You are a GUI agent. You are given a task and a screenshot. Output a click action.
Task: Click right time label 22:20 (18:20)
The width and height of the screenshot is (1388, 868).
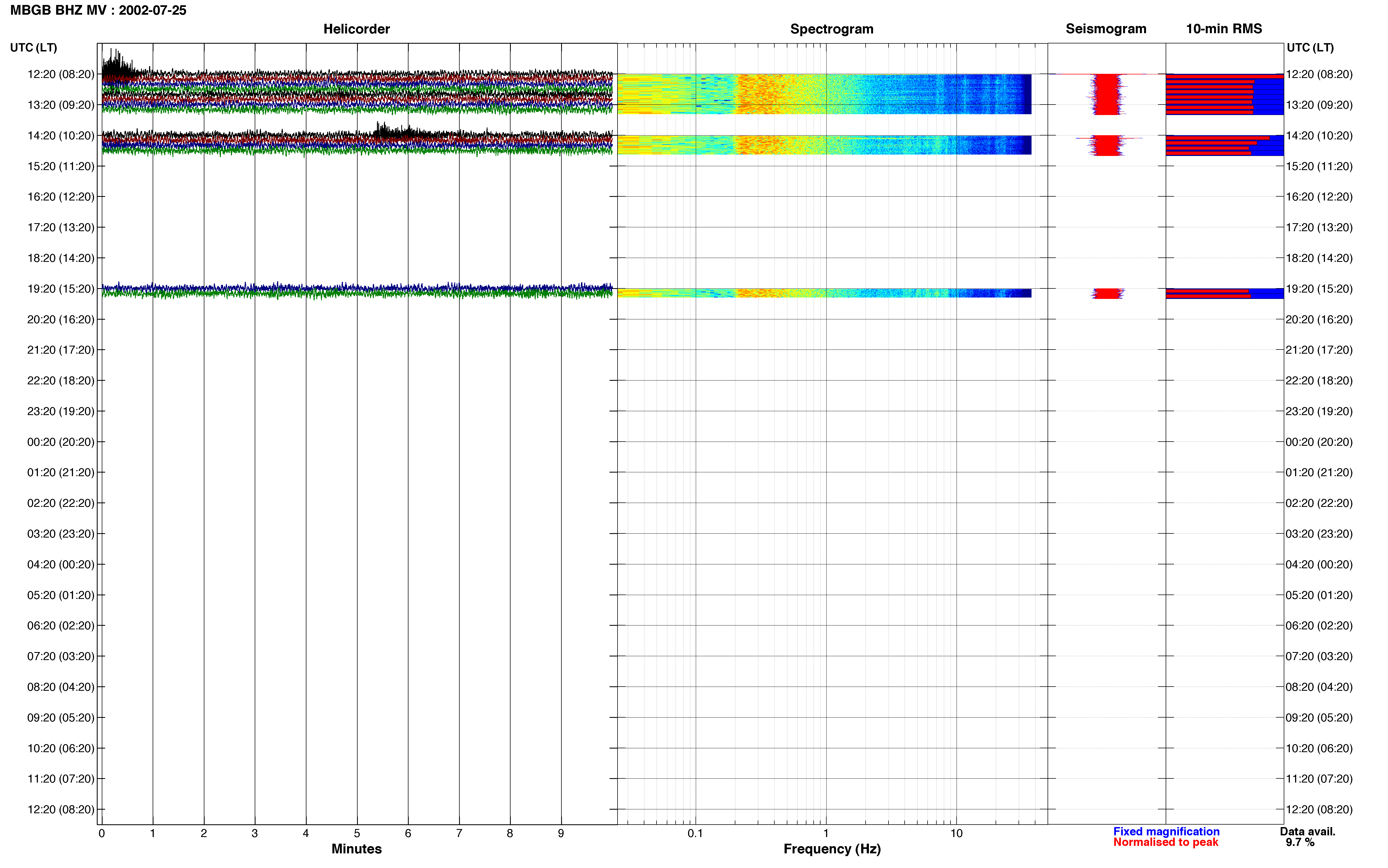[1319, 380]
